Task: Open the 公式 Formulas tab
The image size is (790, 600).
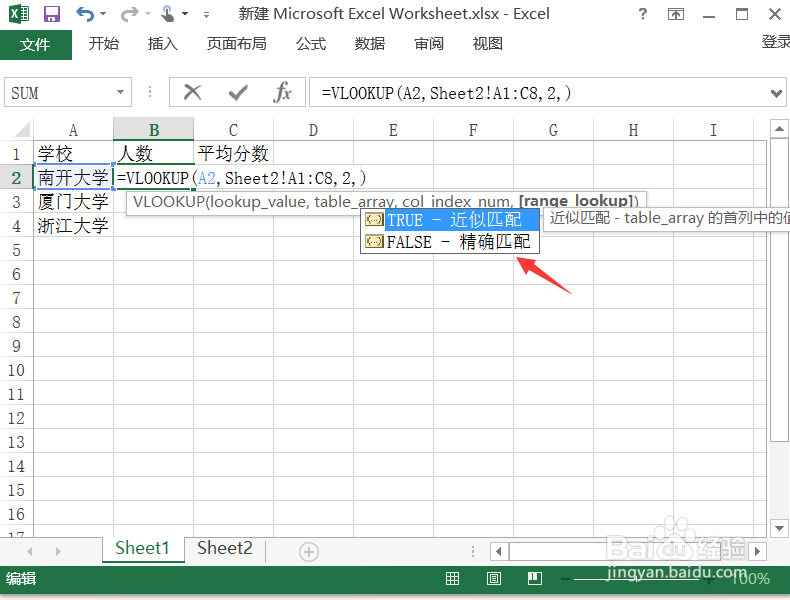Action: 310,44
